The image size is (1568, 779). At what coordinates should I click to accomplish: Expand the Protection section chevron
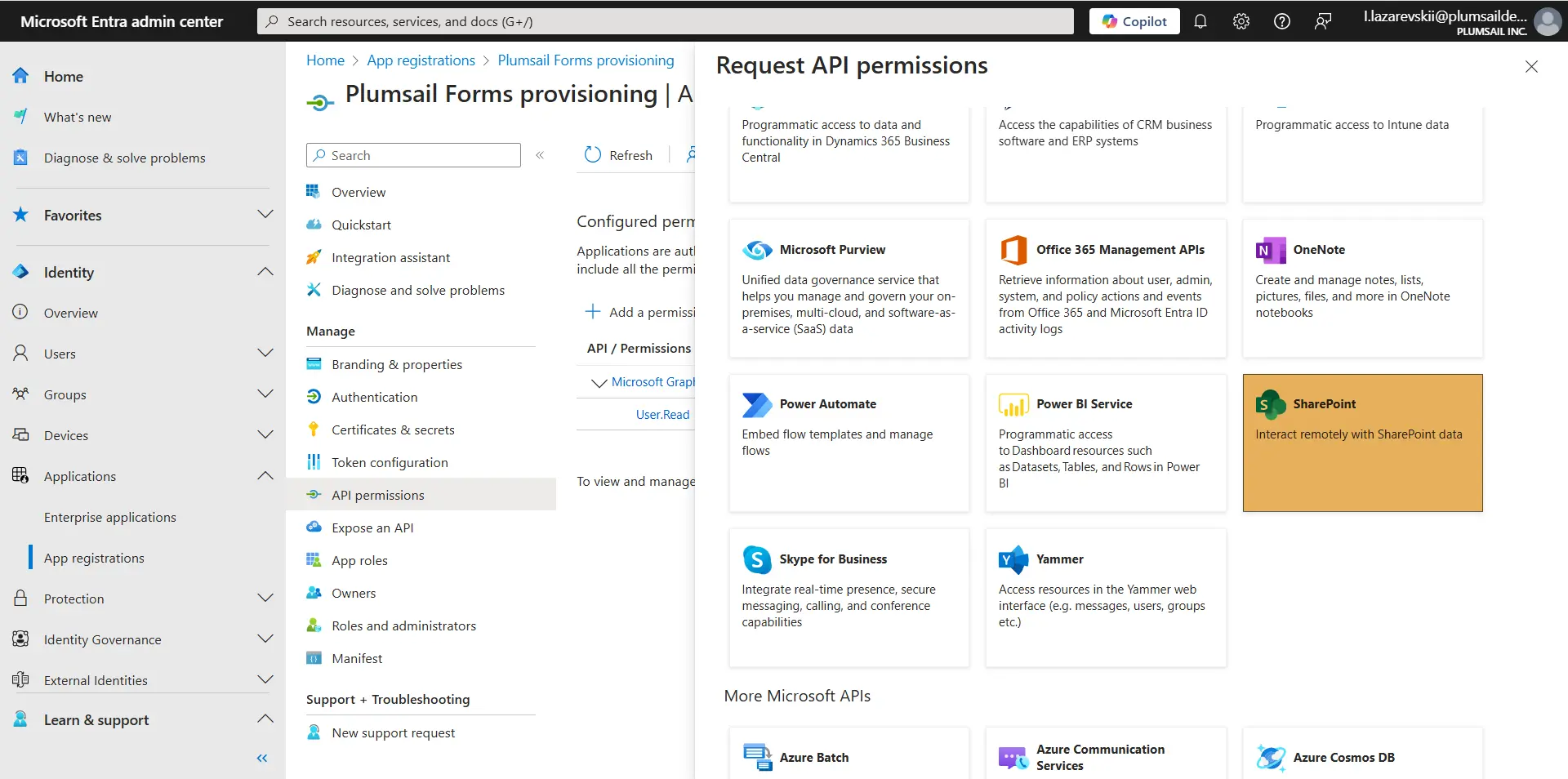(x=265, y=598)
